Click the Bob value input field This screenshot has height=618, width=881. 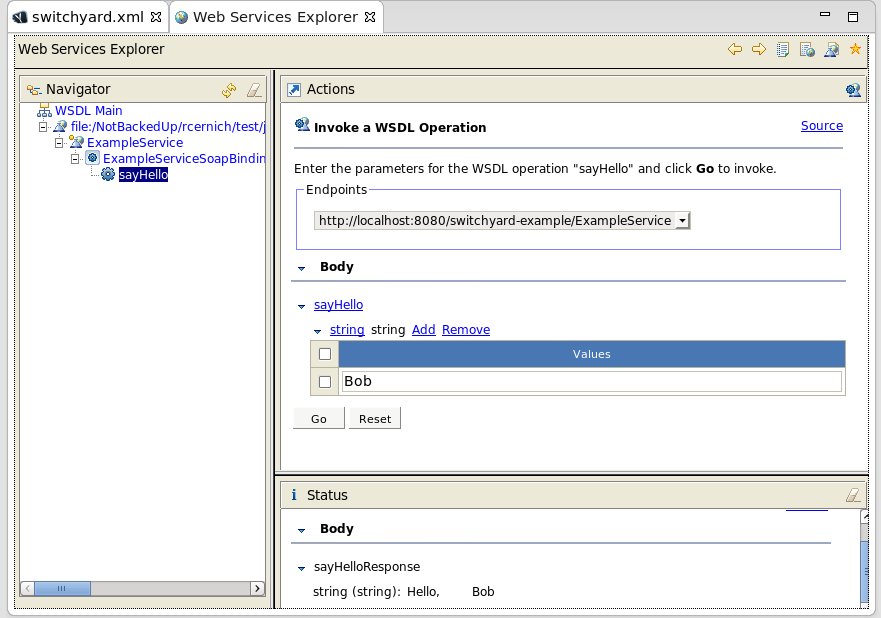pos(592,381)
